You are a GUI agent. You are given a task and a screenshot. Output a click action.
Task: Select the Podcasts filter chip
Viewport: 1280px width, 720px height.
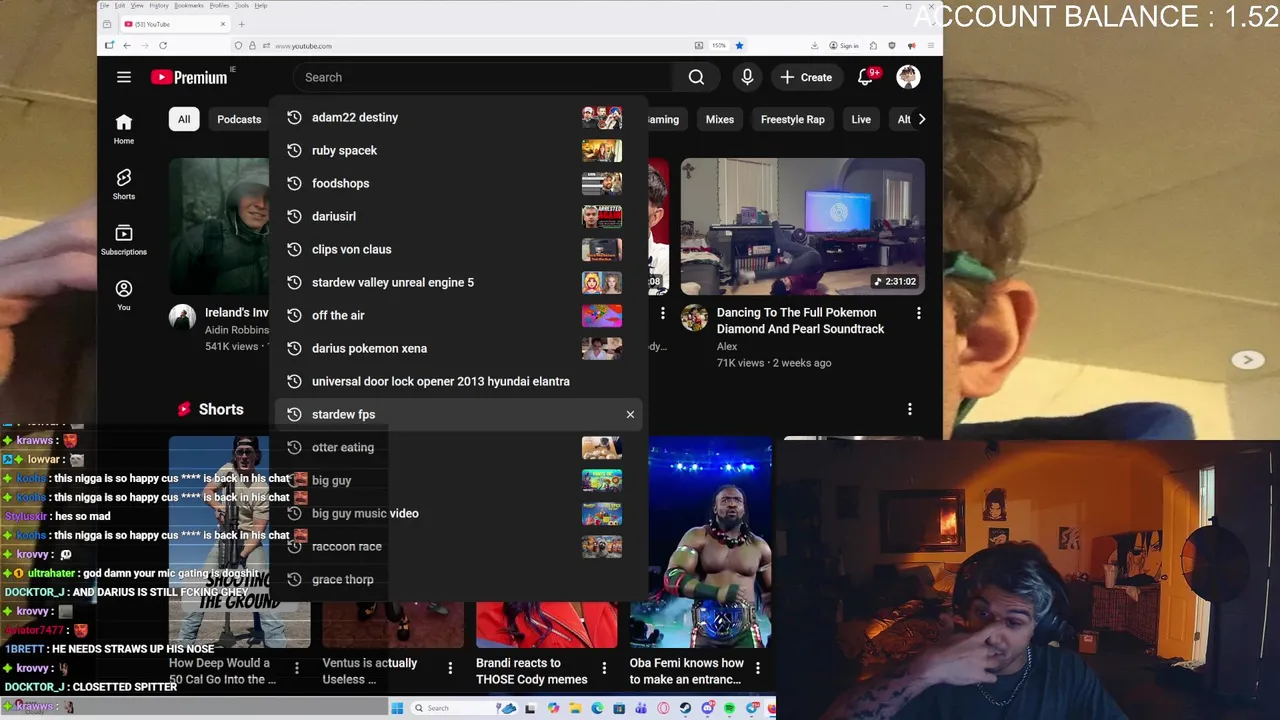point(239,119)
